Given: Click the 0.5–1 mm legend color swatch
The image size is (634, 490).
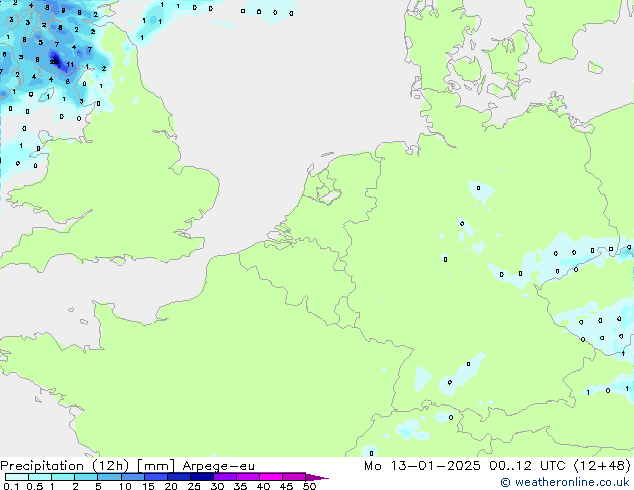Looking at the screenshot, I should pos(40,477).
